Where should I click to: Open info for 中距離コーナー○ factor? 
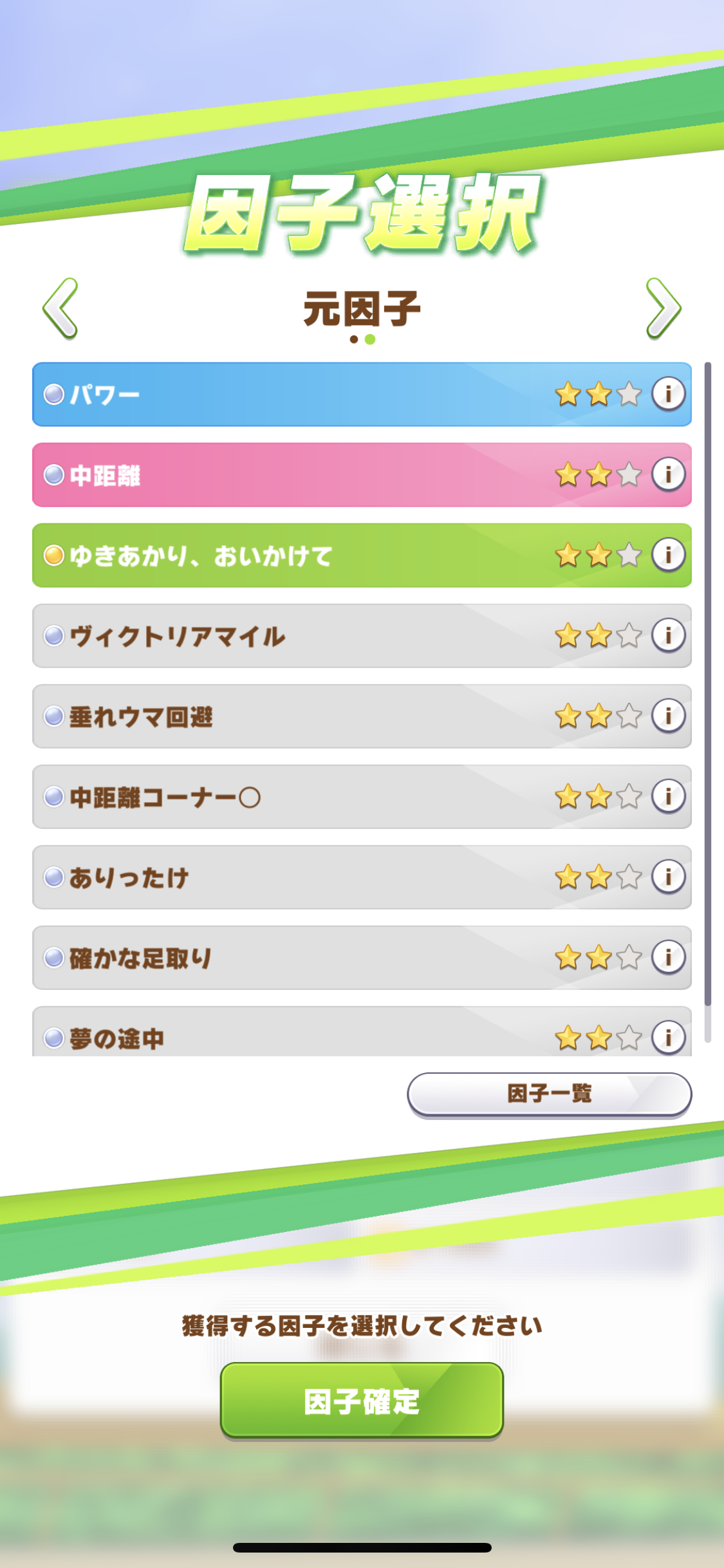coord(668,796)
